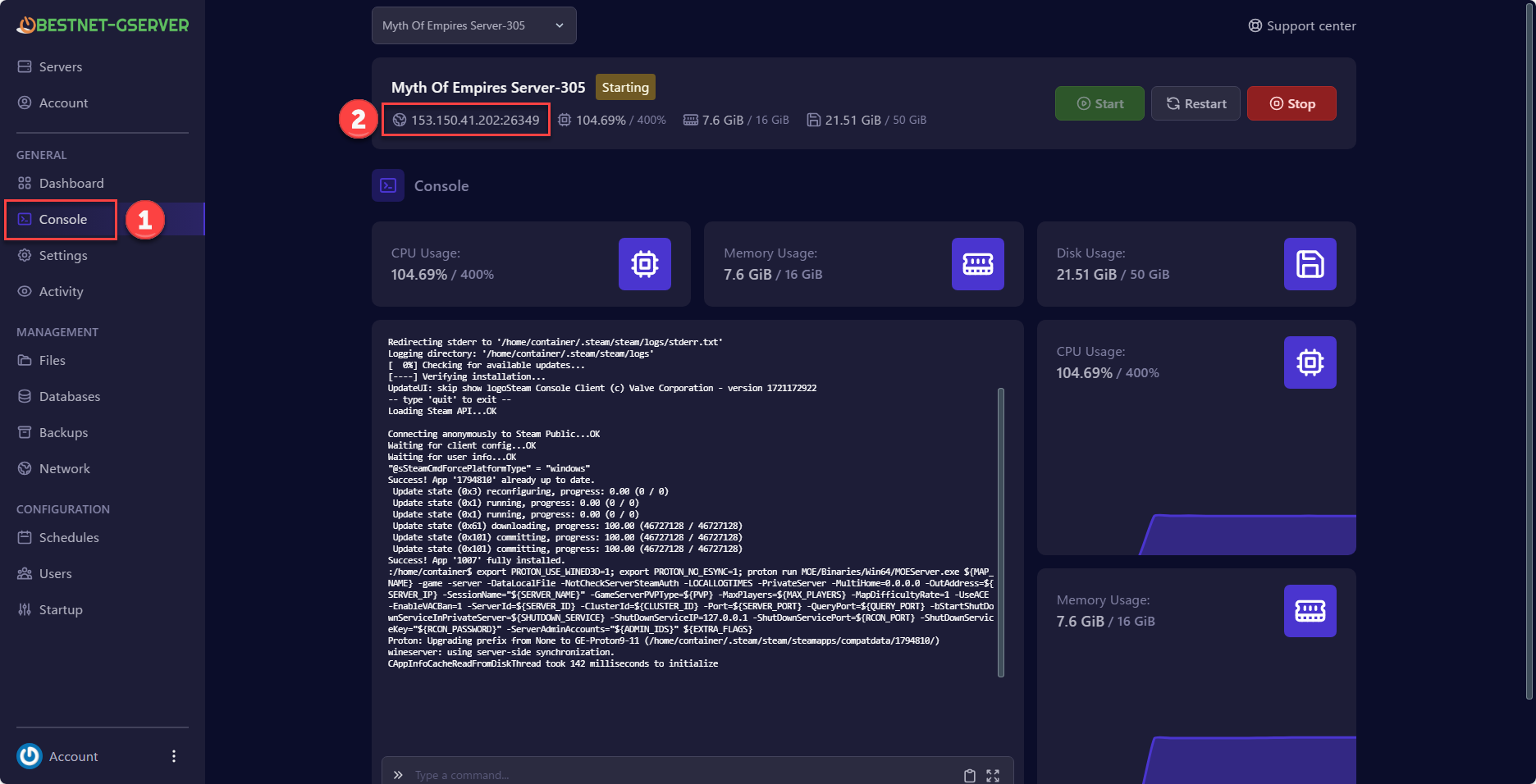
Task: Open the Support center link
Action: coord(1302,25)
